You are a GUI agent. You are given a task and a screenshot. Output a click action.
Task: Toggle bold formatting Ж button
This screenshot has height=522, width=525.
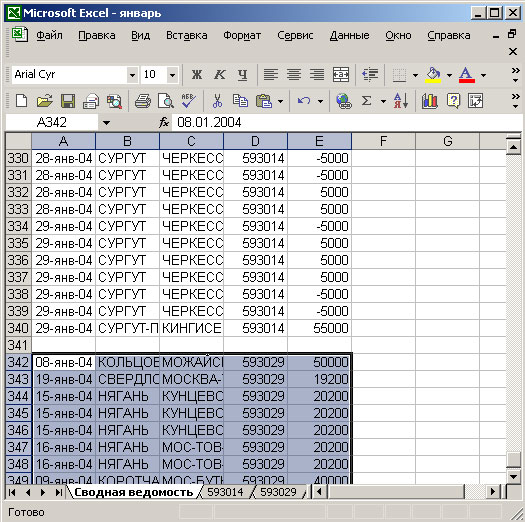click(x=197, y=74)
